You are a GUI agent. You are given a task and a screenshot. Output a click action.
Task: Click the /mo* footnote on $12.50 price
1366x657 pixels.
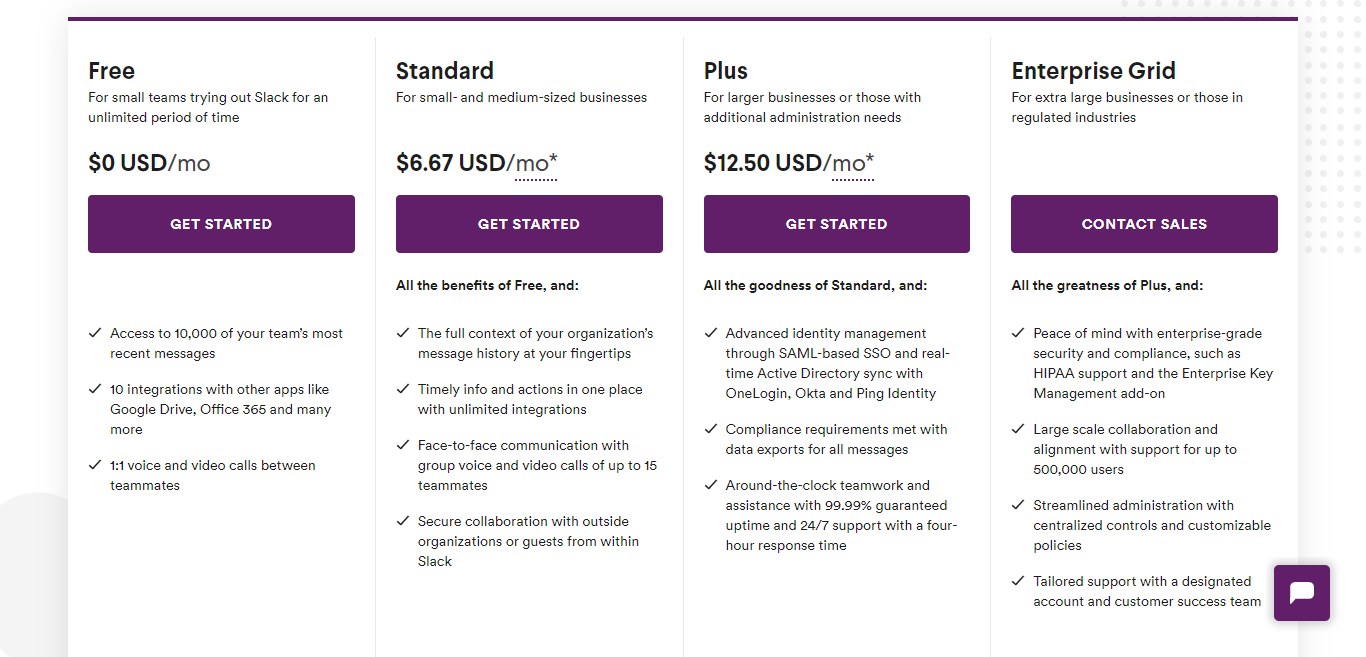(x=852, y=164)
